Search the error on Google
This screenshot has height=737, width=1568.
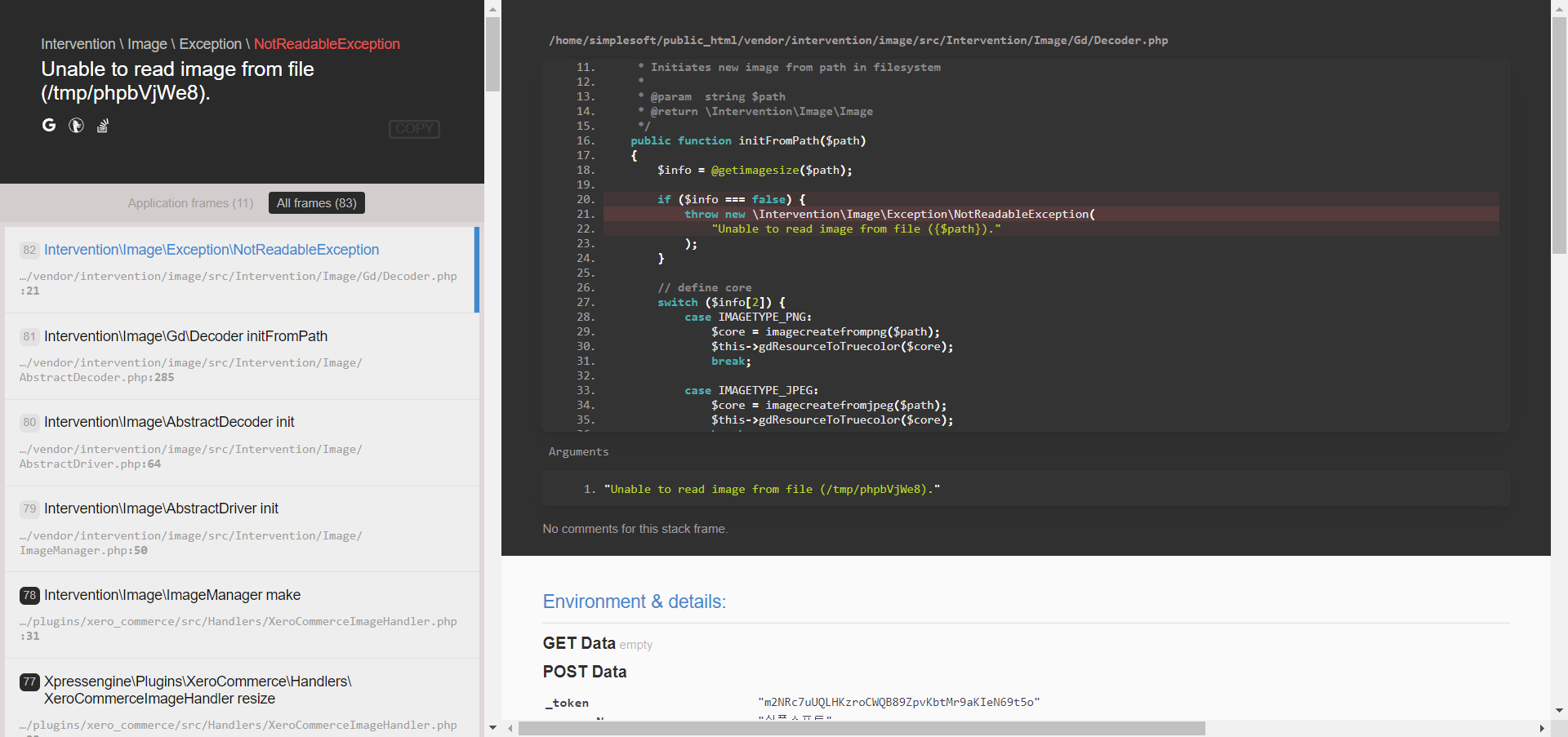(49, 125)
